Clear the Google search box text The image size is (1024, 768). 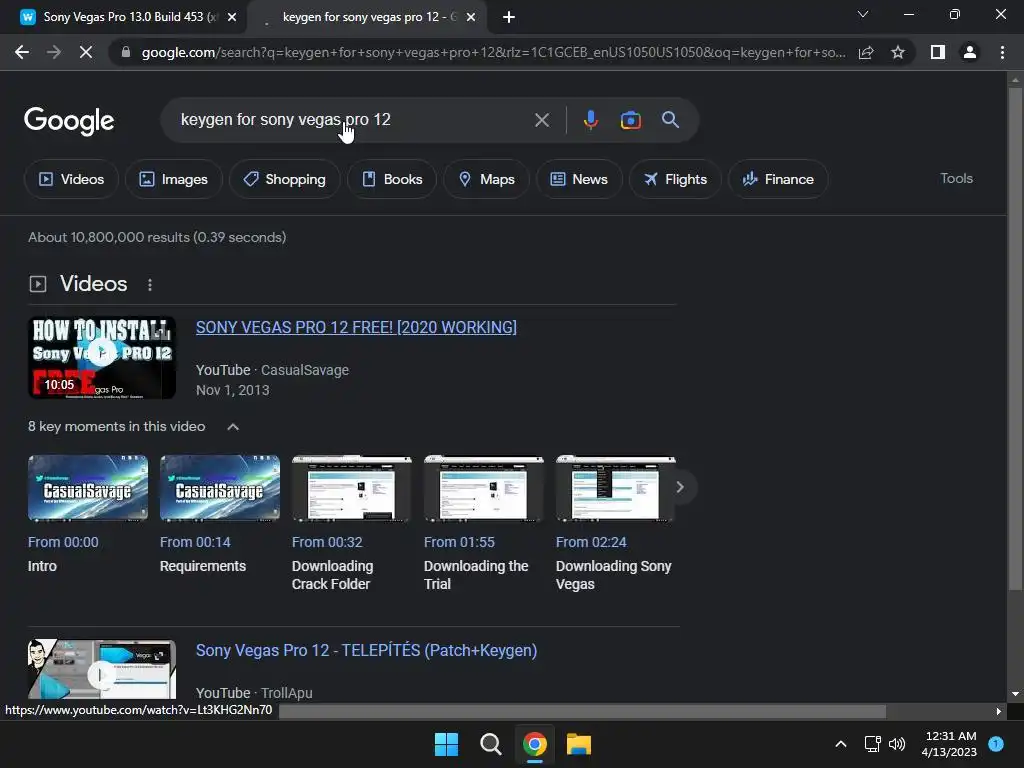click(x=541, y=120)
